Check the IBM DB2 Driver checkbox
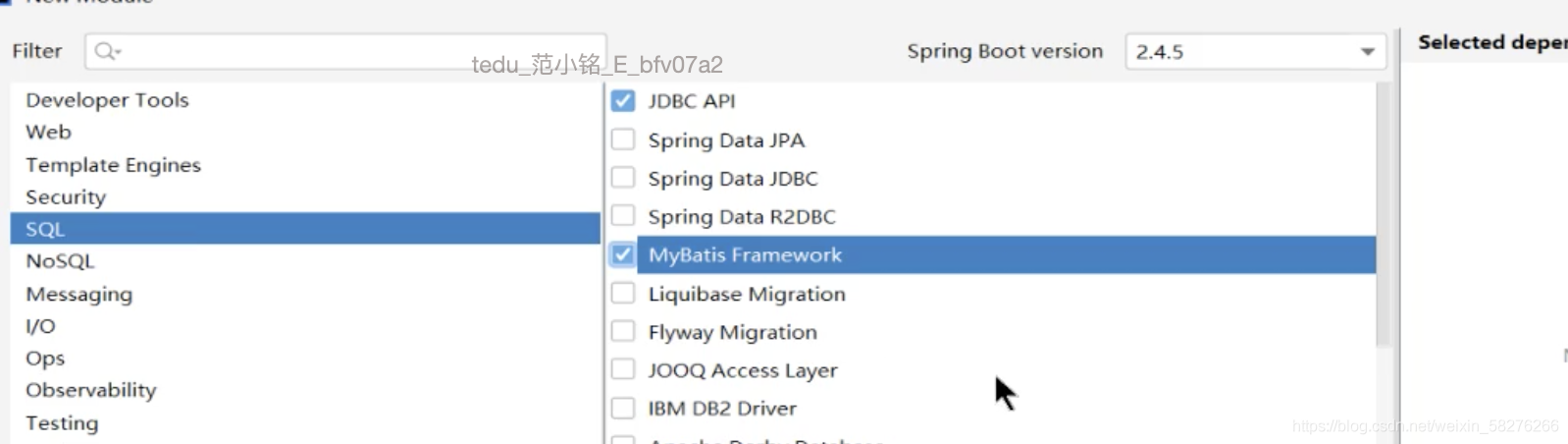 click(623, 408)
